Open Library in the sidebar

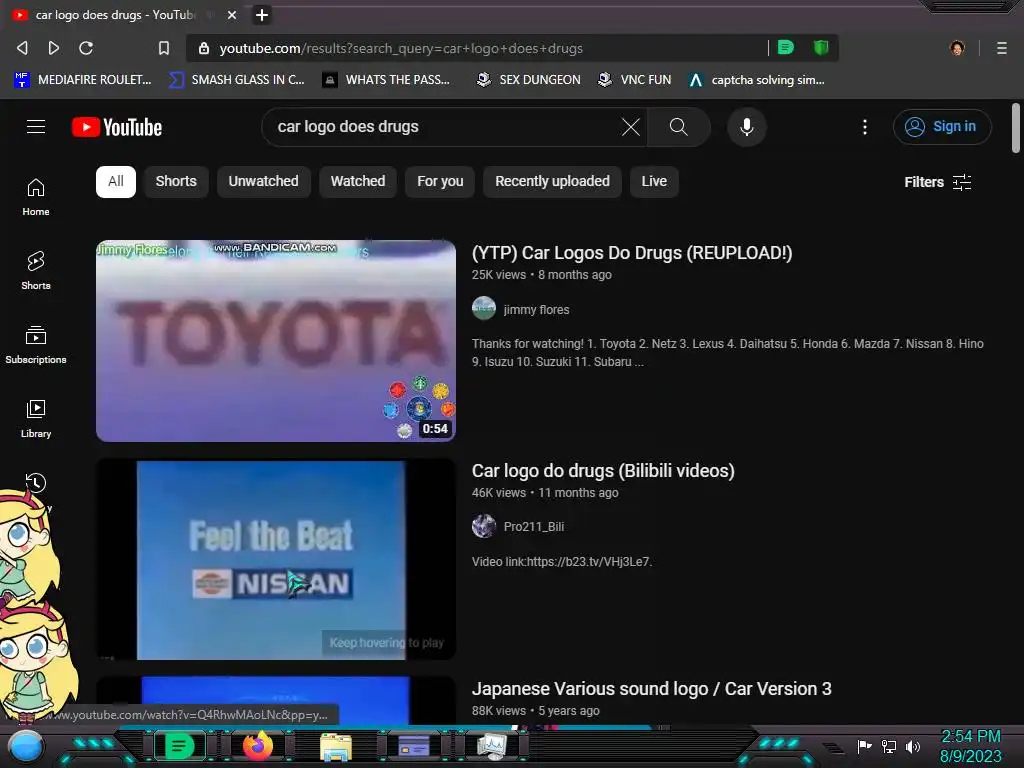pos(36,419)
